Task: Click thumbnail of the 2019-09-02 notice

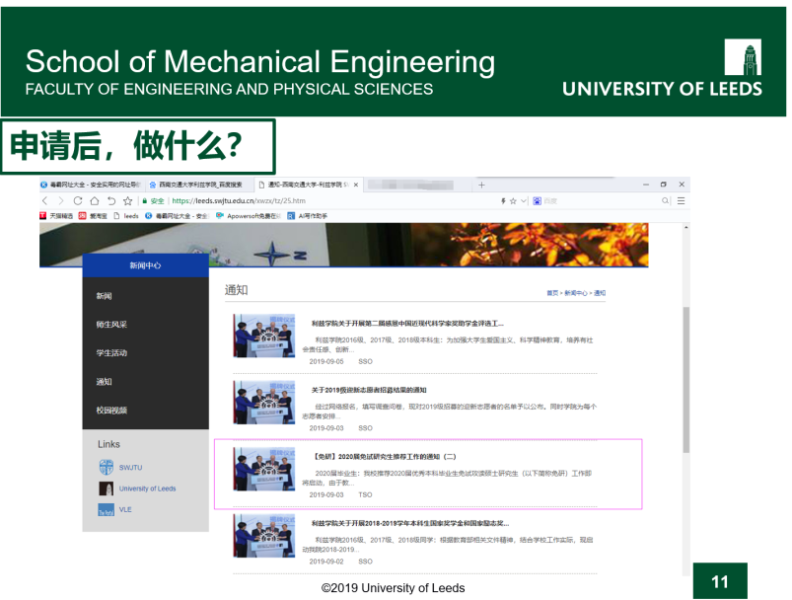Action: (264, 536)
